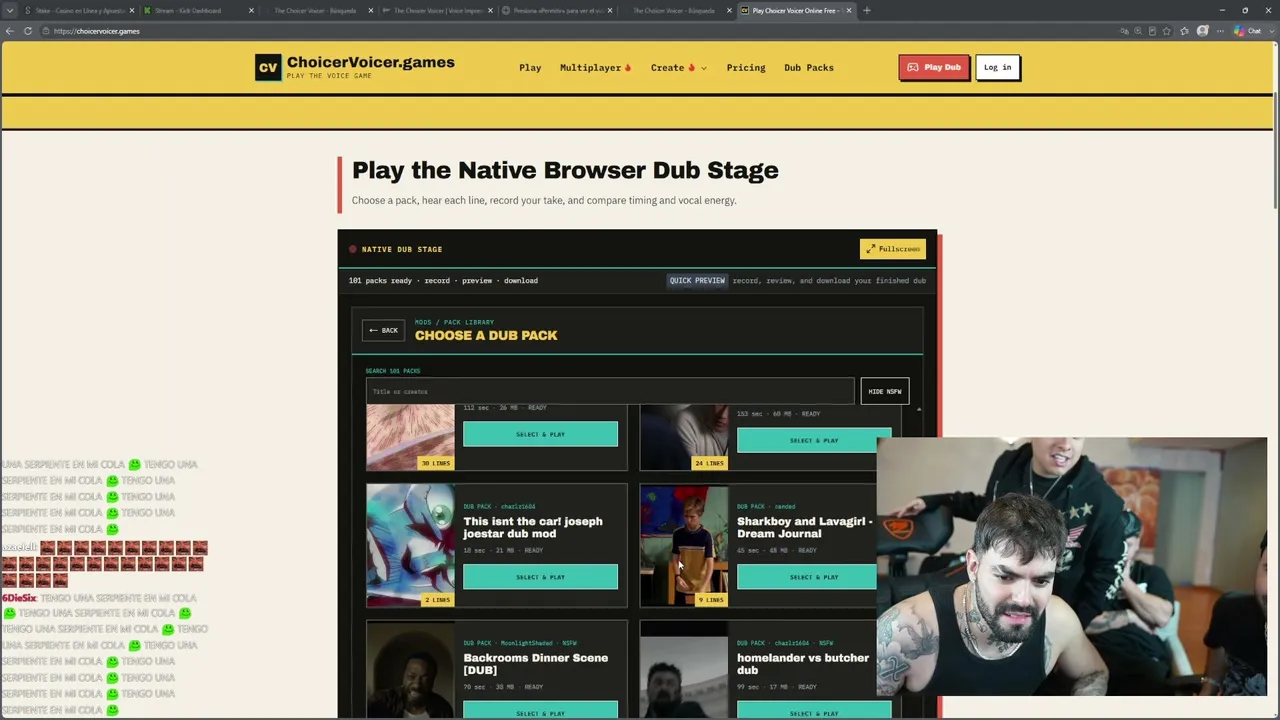Open the browser three-dot settings menu
The height and width of the screenshot is (720, 1280).
[x=1220, y=31]
